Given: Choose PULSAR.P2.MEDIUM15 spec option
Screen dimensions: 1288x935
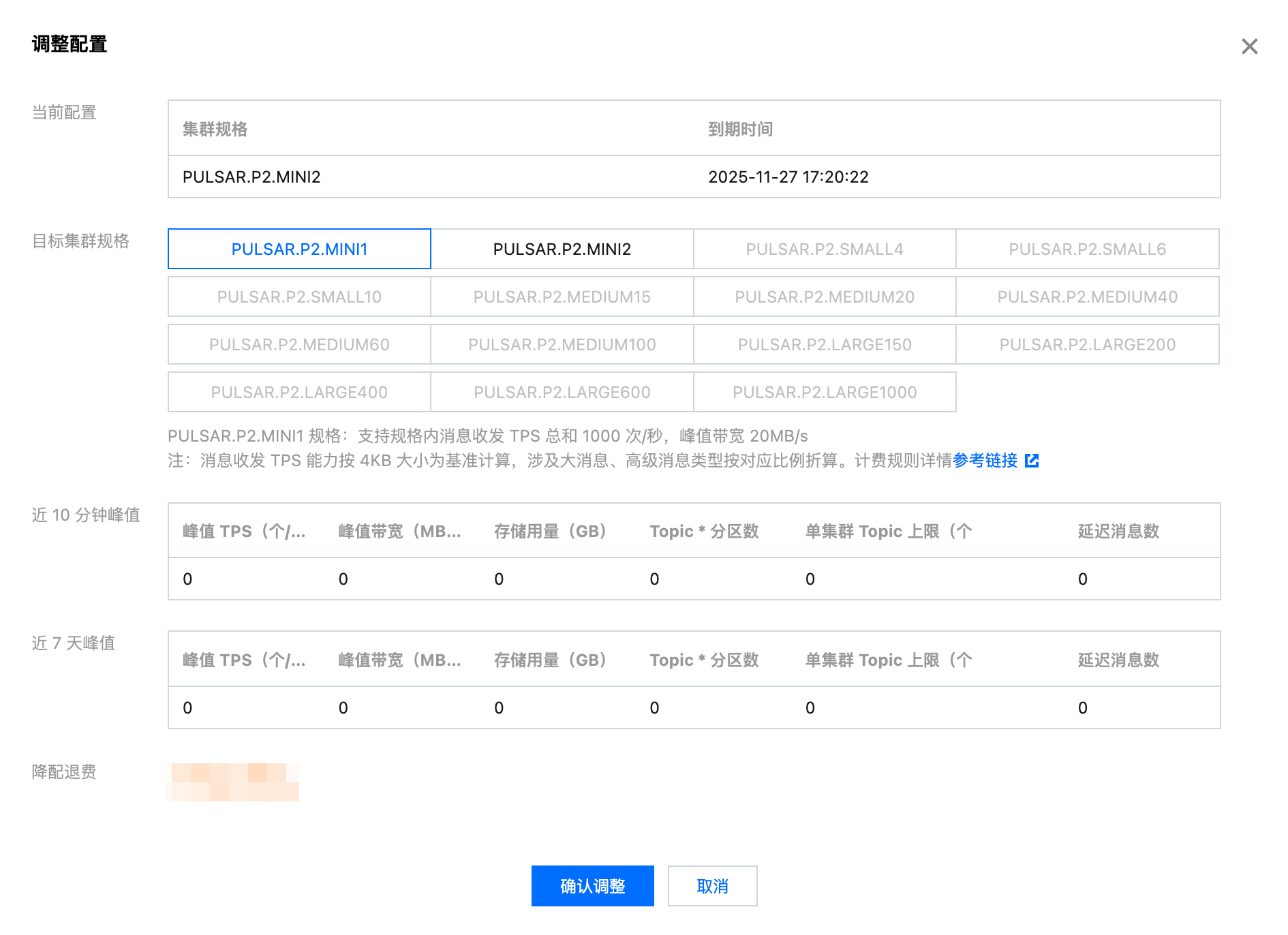Looking at the screenshot, I should pyautogui.click(x=562, y=297).
